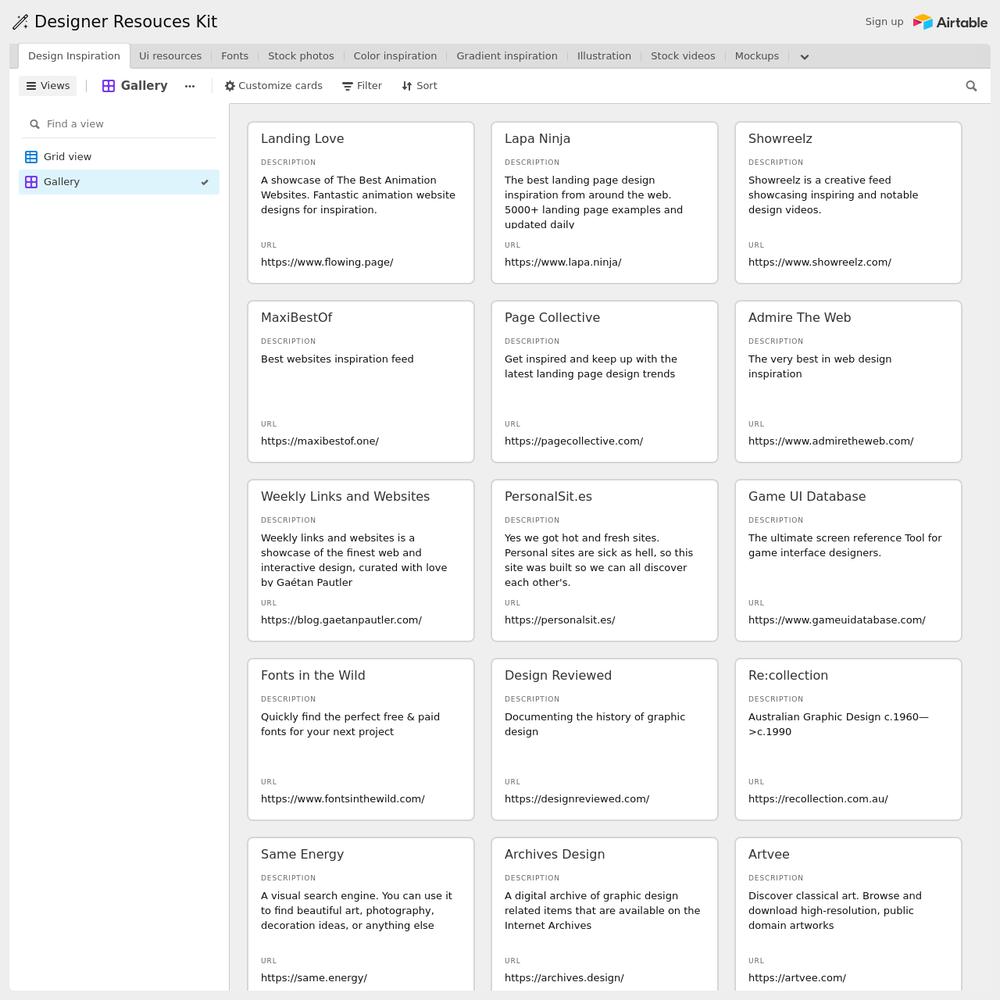
Task: Click the https://www.flowing.page/ URL
Action: pos(327,262)
